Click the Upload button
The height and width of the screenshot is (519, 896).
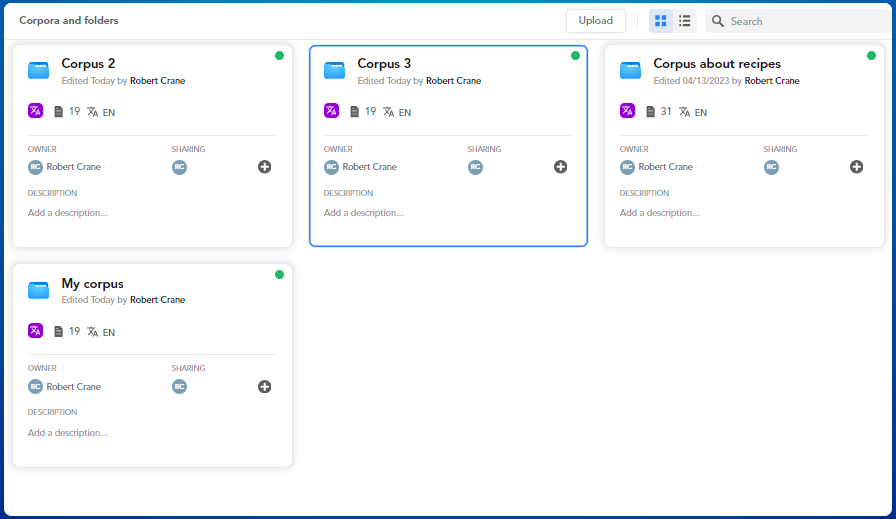click(596, 21)
